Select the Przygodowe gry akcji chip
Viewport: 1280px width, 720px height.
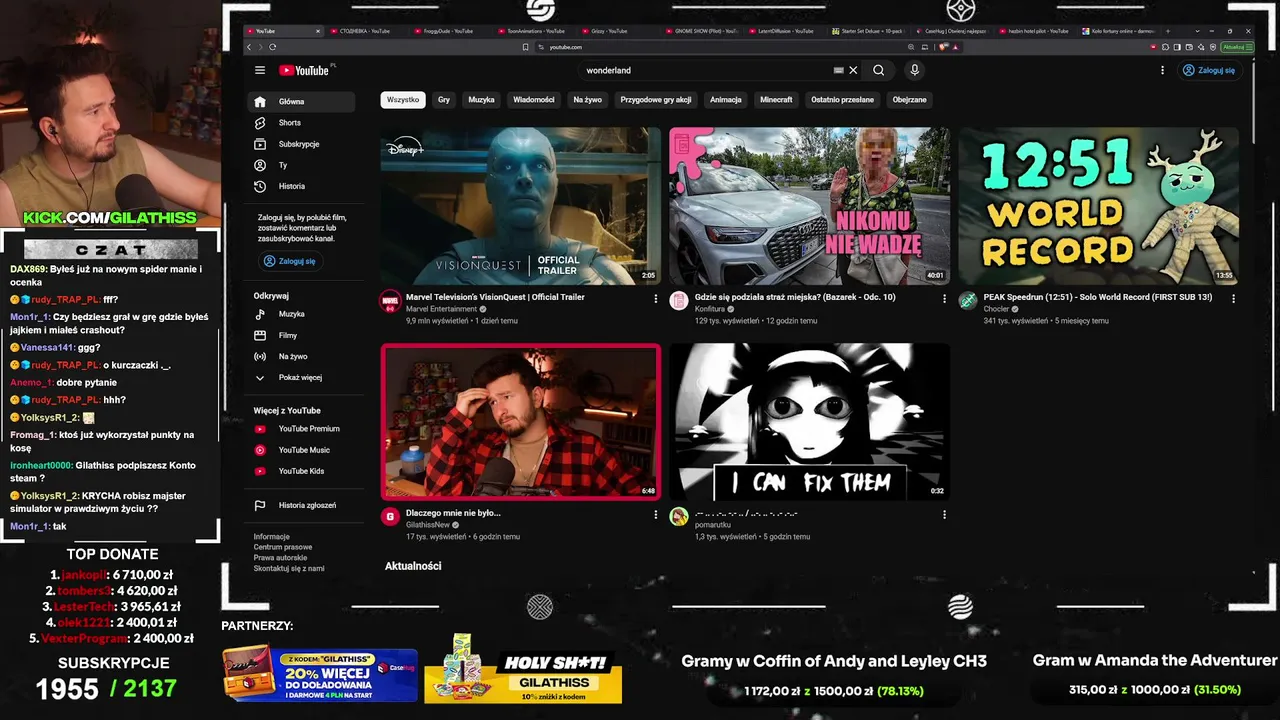point(656,100)
